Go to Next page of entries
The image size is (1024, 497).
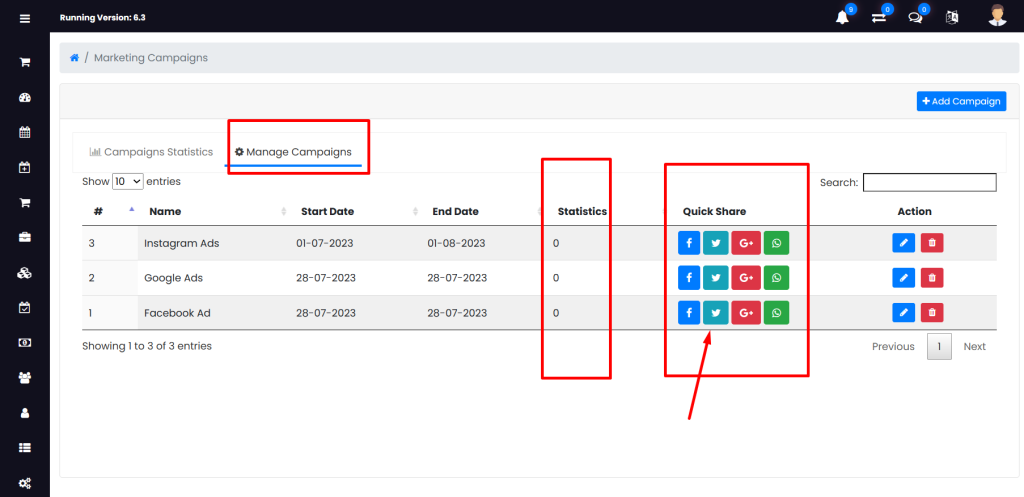pyautogui.click(x=974, y=347)
